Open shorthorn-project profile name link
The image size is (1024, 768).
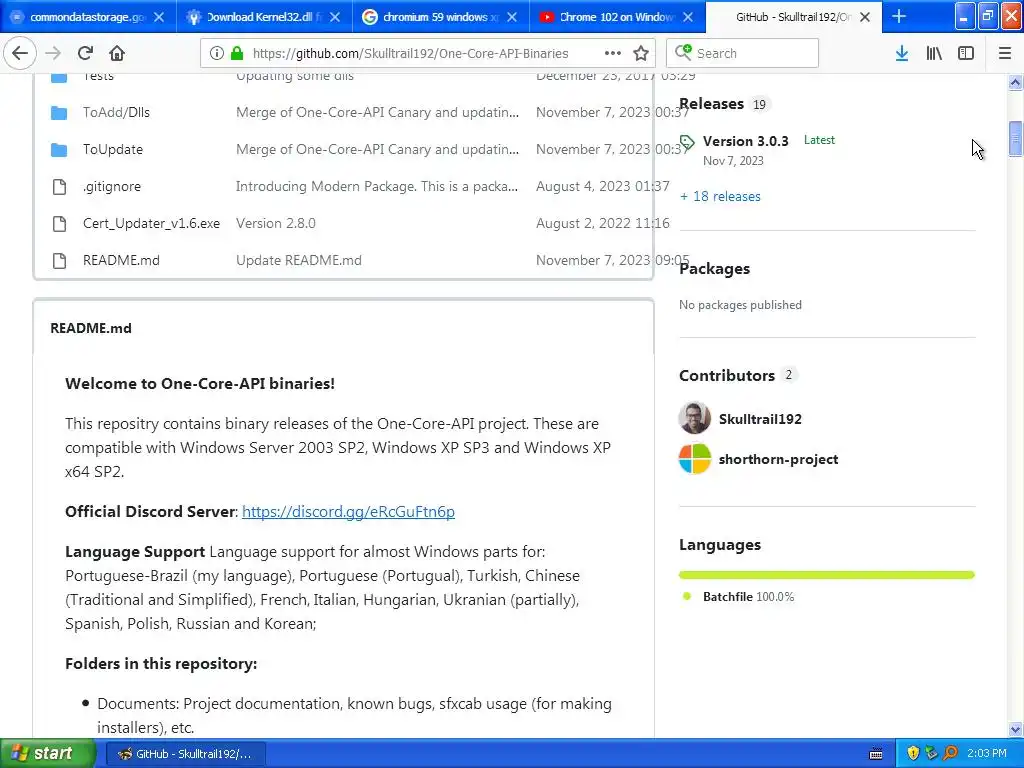point(778,459)
